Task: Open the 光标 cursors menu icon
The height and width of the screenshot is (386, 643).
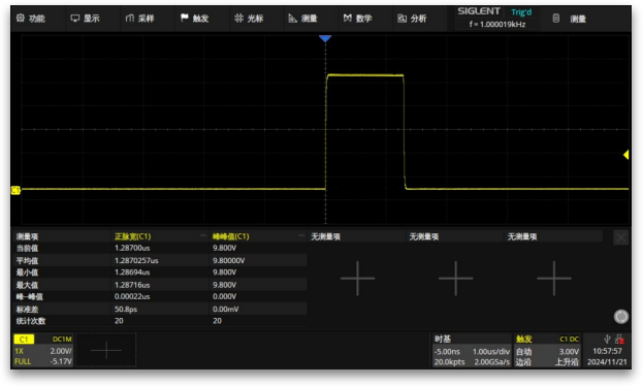Action: click(239, 18)
